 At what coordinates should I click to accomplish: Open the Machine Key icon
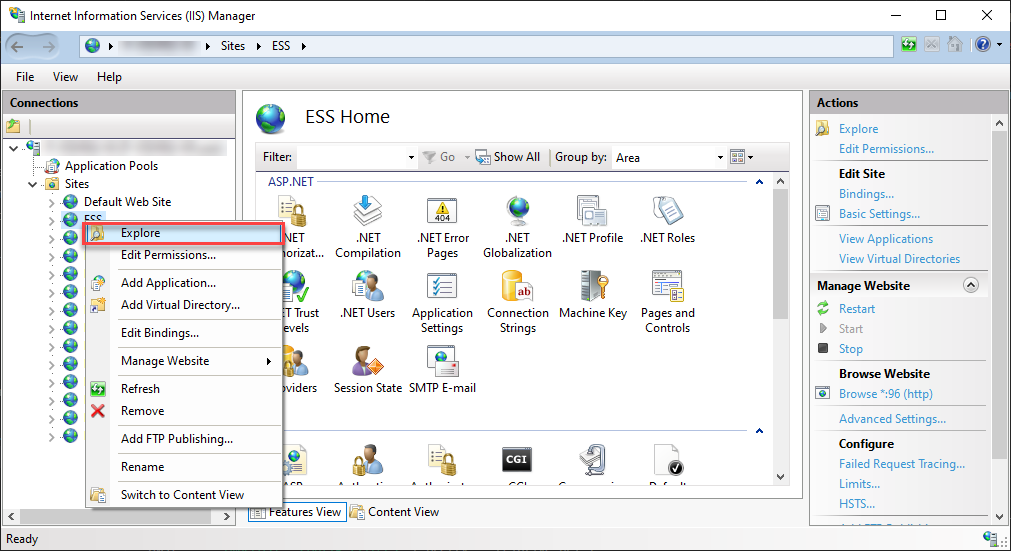click(593, 285)
